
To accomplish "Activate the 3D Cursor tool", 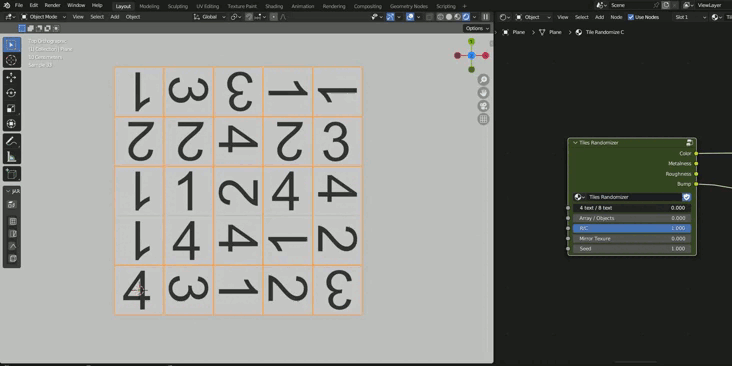I will [x=11, y=60].
